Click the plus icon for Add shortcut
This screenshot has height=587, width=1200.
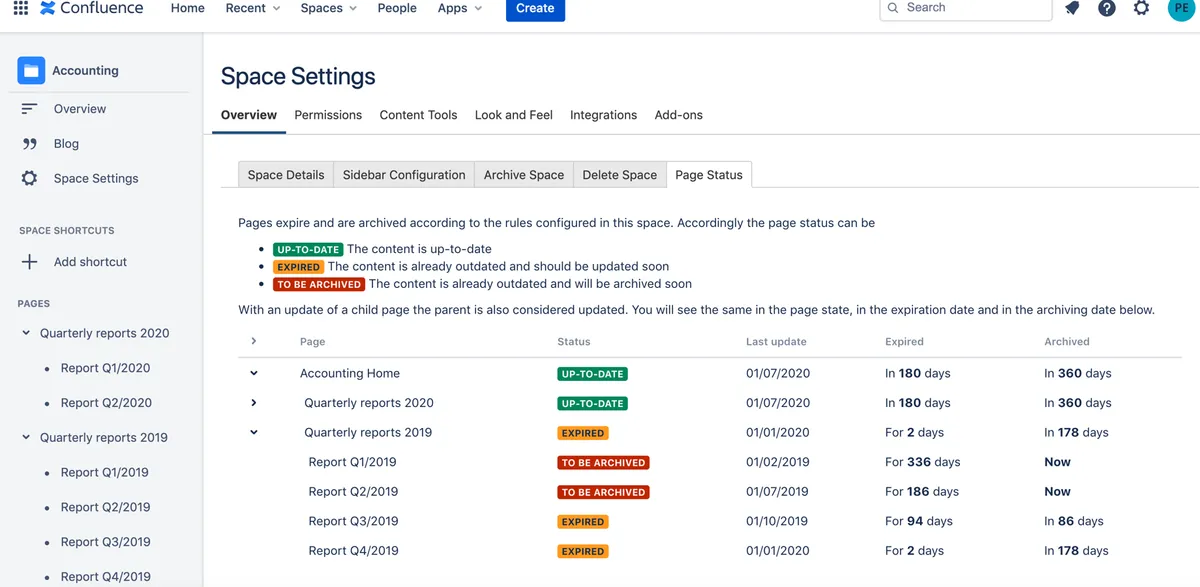click(x=29, y=262)
